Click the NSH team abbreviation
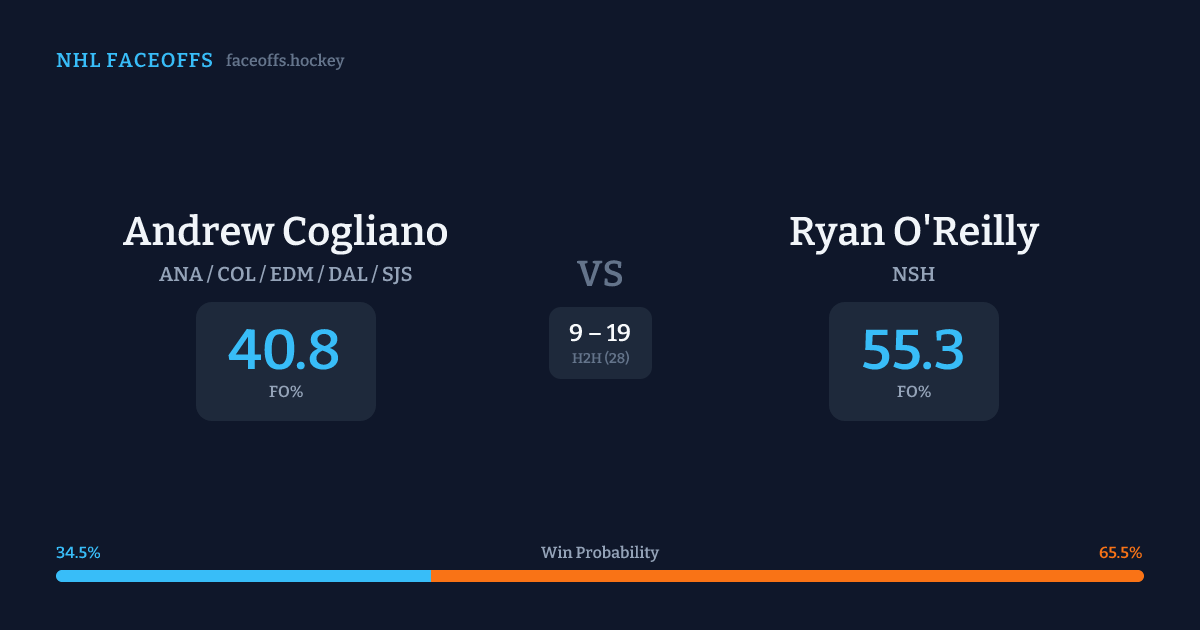This screenshot has height=630, width=1200. pyautogui.click(x=914, y=274)
